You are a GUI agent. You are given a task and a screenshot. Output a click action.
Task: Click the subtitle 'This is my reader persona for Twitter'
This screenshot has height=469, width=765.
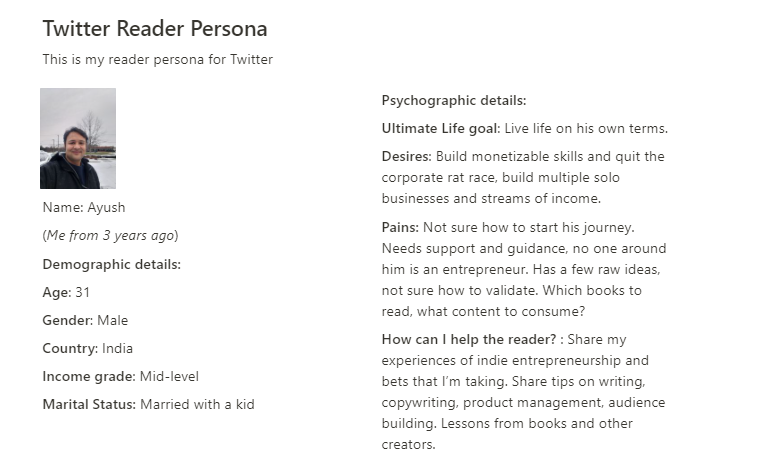pyautogui.click(x=158, y=60)
